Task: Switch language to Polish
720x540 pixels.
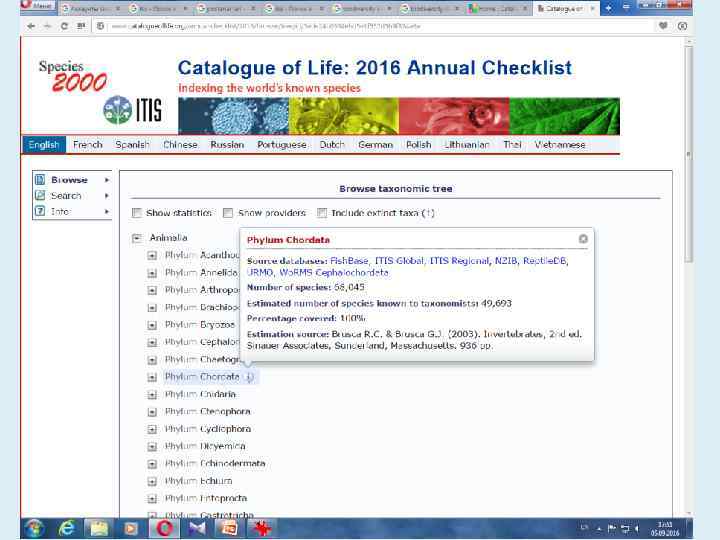Action: 418,145
